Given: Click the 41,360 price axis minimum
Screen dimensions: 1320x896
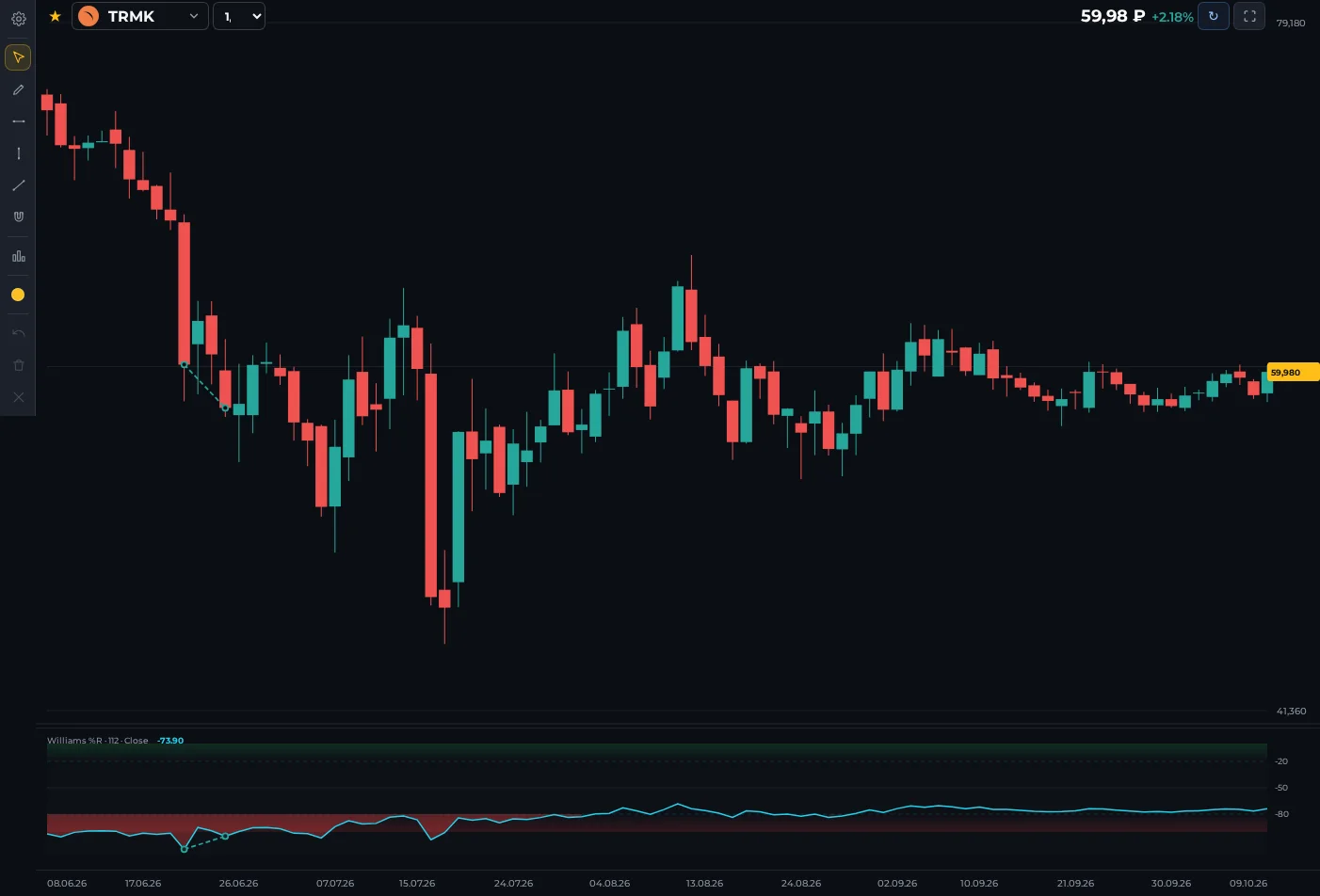Looking at the screenshot, I should pos(1291,711).
